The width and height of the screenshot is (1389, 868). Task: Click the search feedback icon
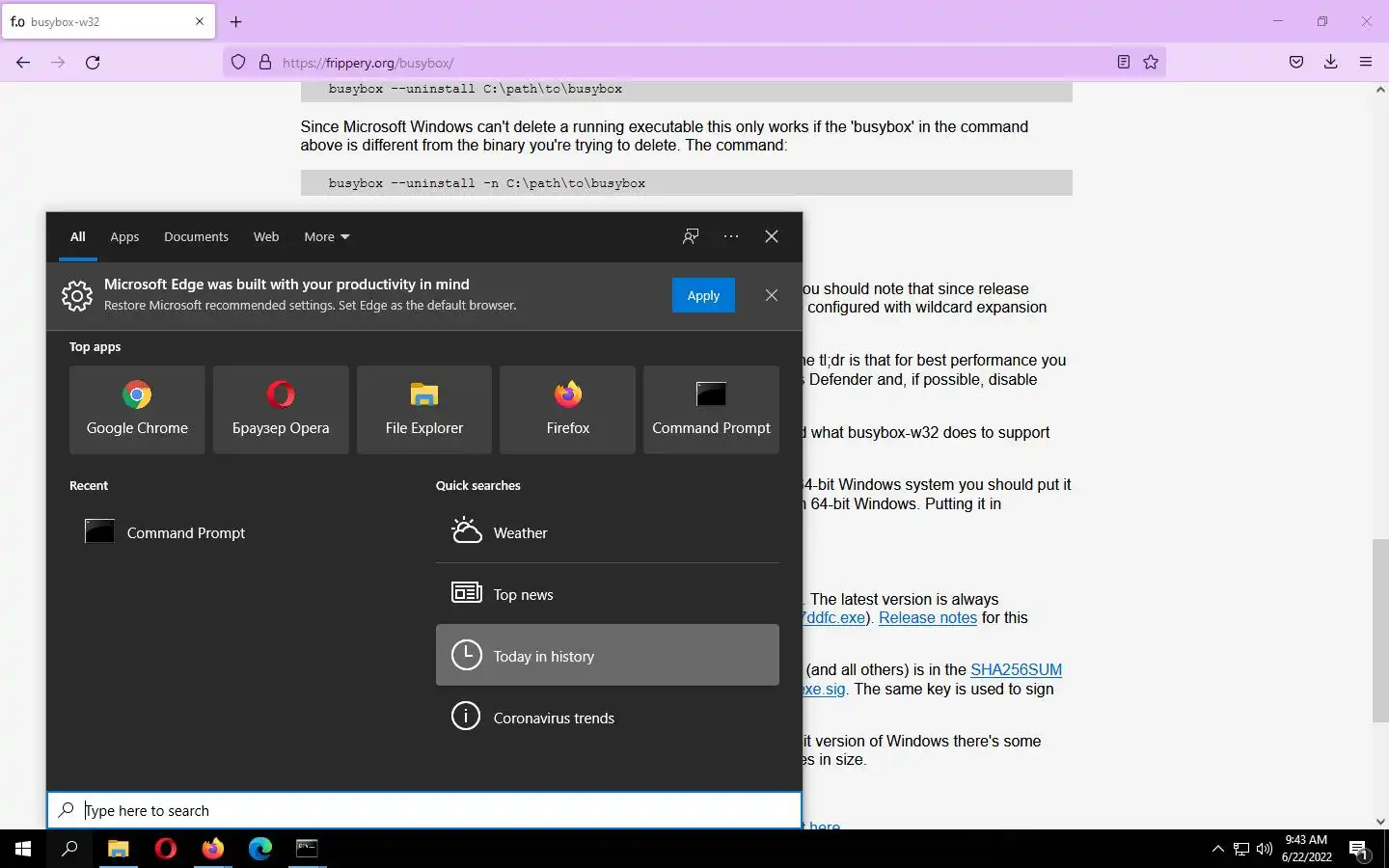[691, 236]
